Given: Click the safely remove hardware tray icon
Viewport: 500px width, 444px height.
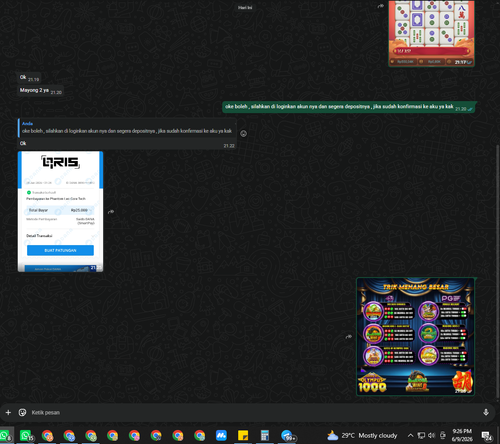Looking at the screenshot, I should click(x=443, y=435).
